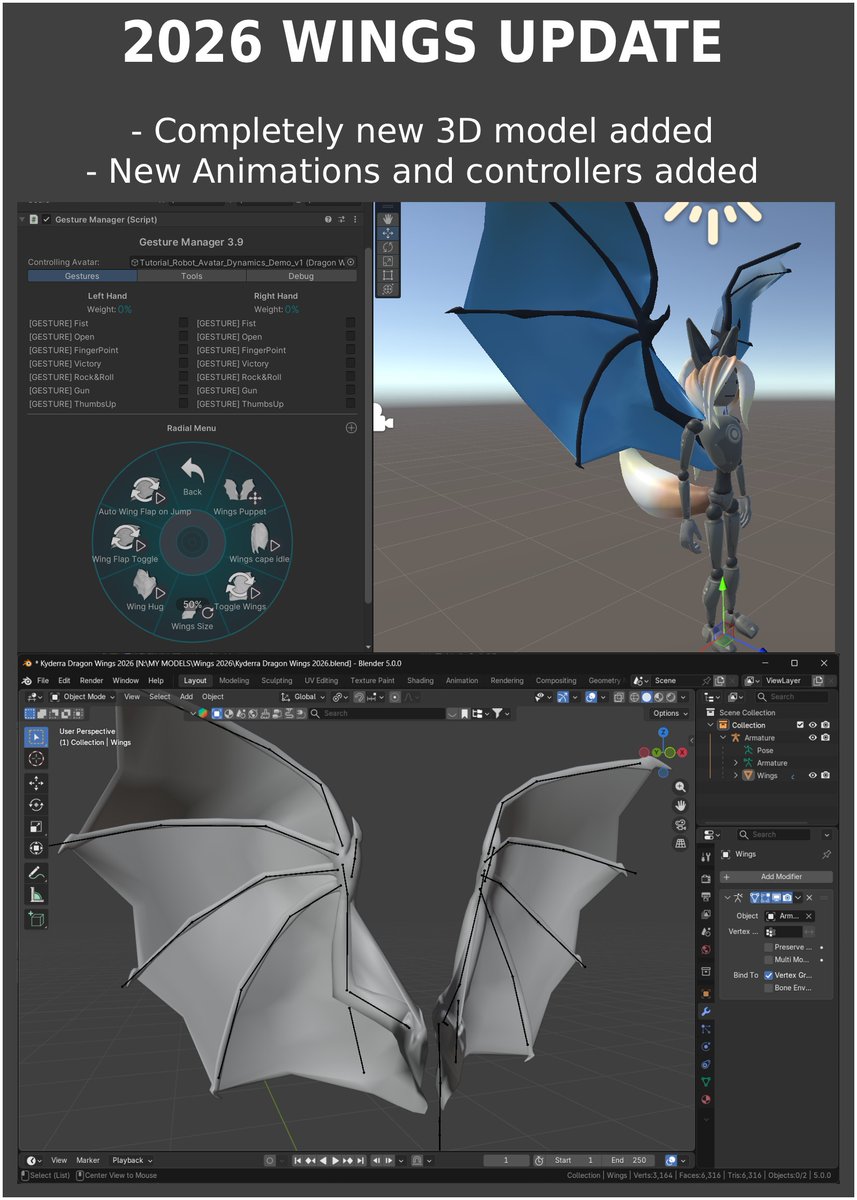Open Gesture Manager three-dot context menu

tap(354, 219)
